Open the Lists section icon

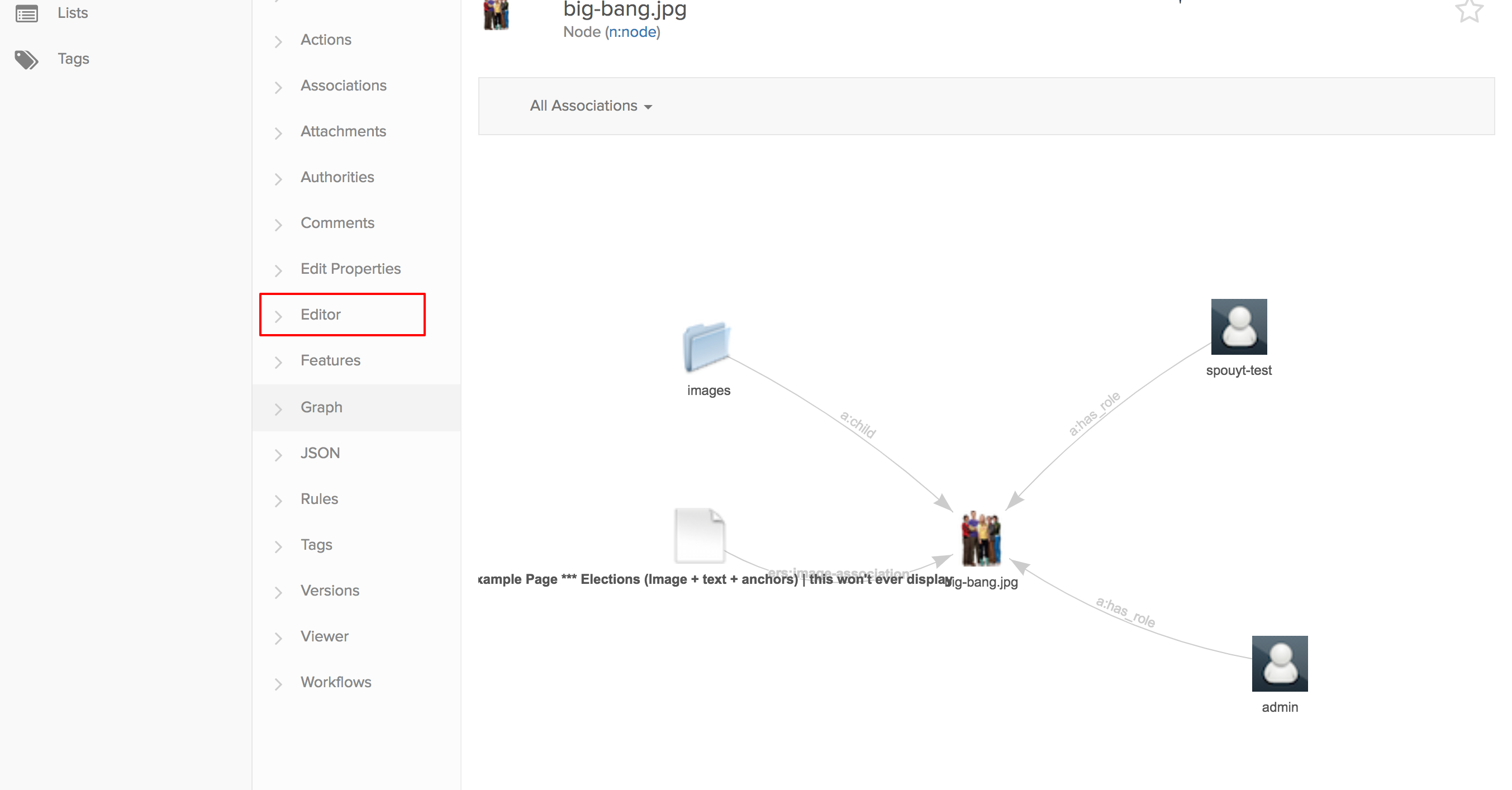click(26, 13)
